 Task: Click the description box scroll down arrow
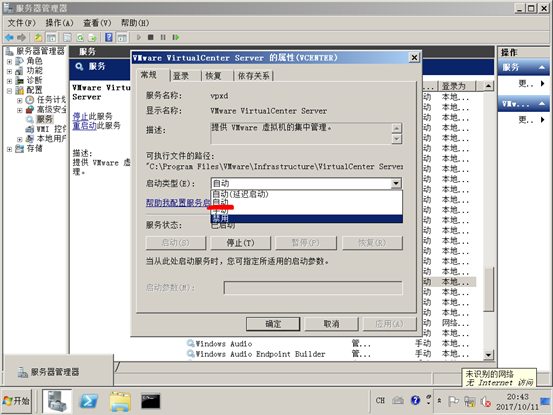coord(397,139)
